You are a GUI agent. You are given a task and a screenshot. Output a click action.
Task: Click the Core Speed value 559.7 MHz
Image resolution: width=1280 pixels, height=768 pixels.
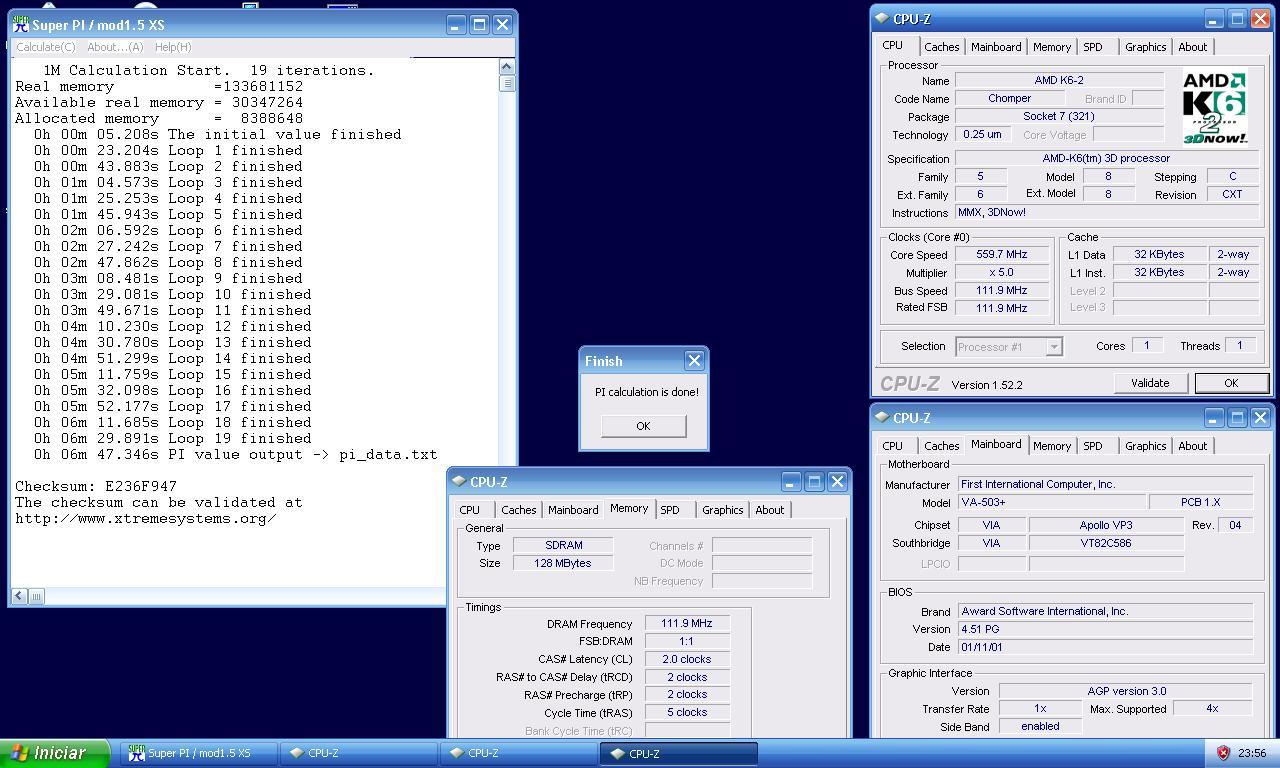coord(1002,255)
